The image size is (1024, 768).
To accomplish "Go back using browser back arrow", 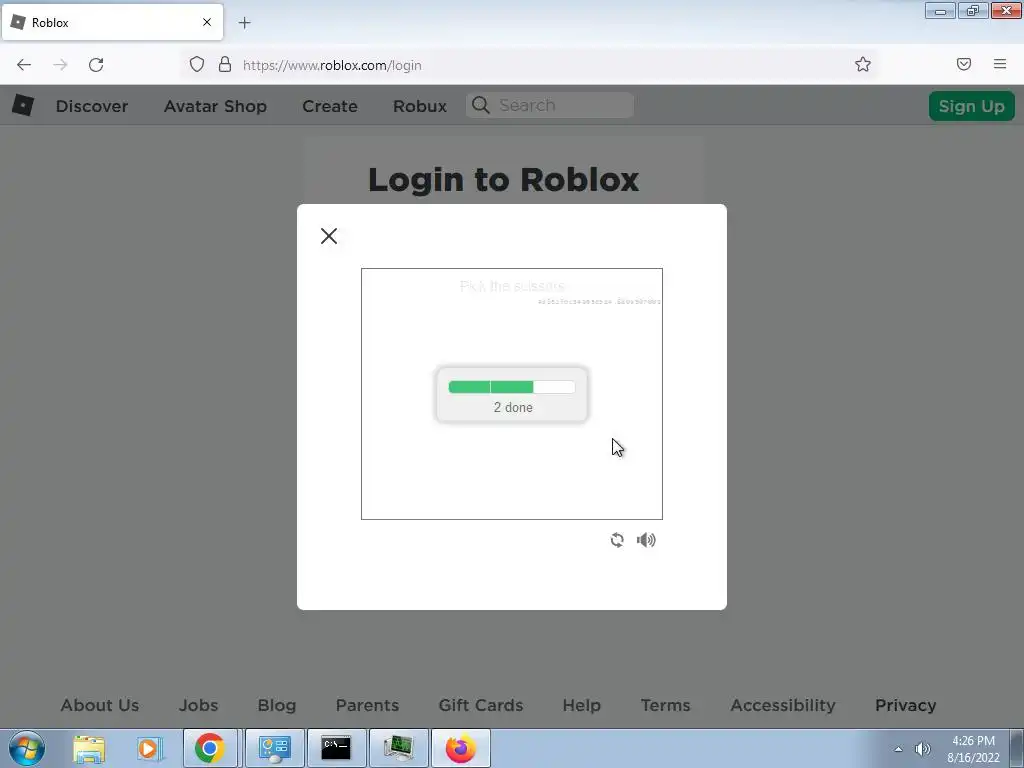I will coord(24,65).
